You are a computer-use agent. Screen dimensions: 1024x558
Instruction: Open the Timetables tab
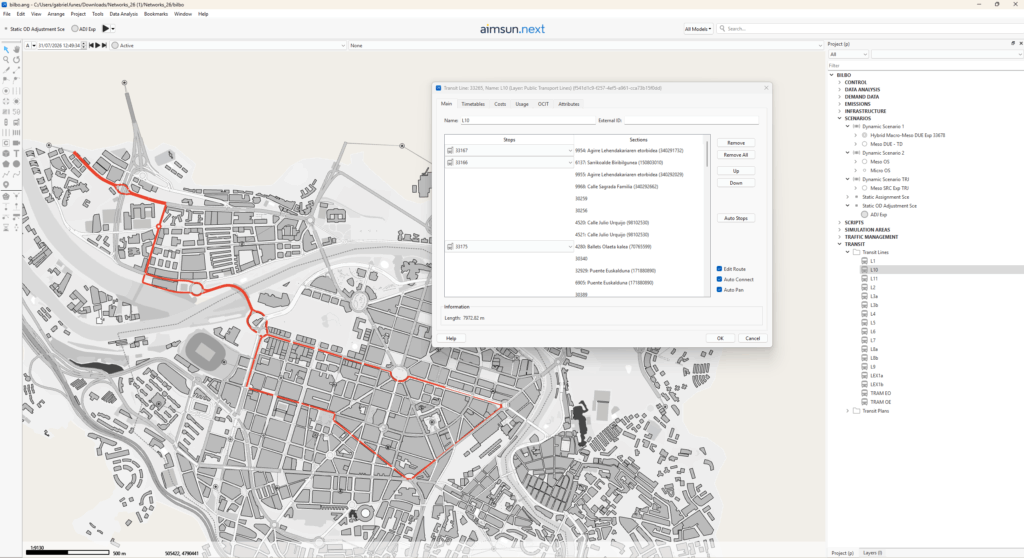473,104
